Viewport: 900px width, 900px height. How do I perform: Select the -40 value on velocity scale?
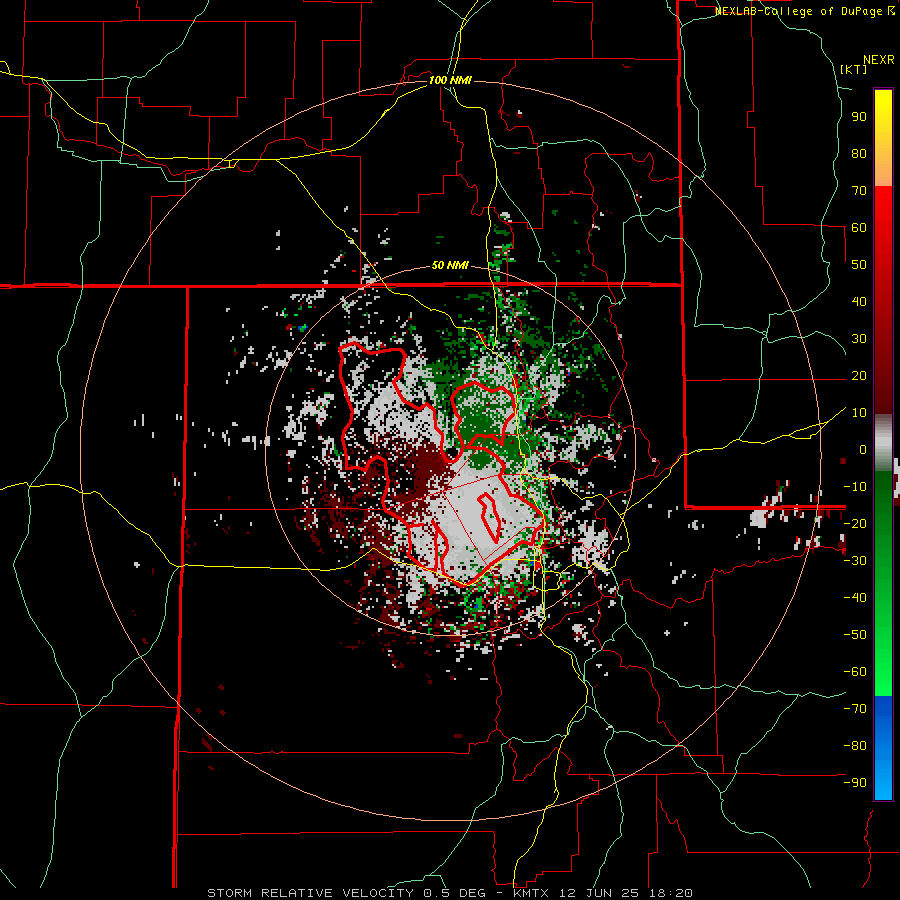(x=855, y=598)
